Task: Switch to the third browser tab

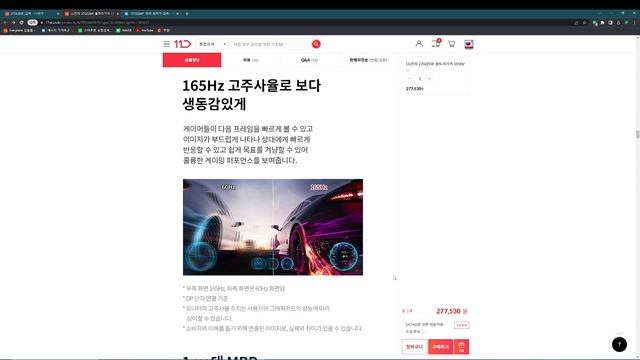Action: pos(151,13)
